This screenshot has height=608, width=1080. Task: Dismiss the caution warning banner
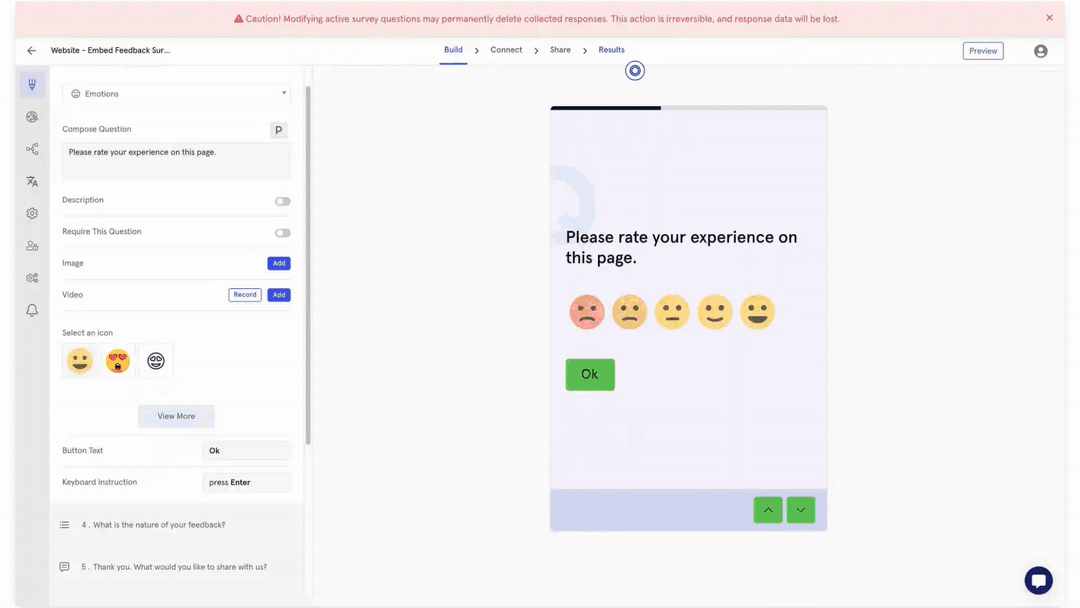click(x=1049, y=18)
